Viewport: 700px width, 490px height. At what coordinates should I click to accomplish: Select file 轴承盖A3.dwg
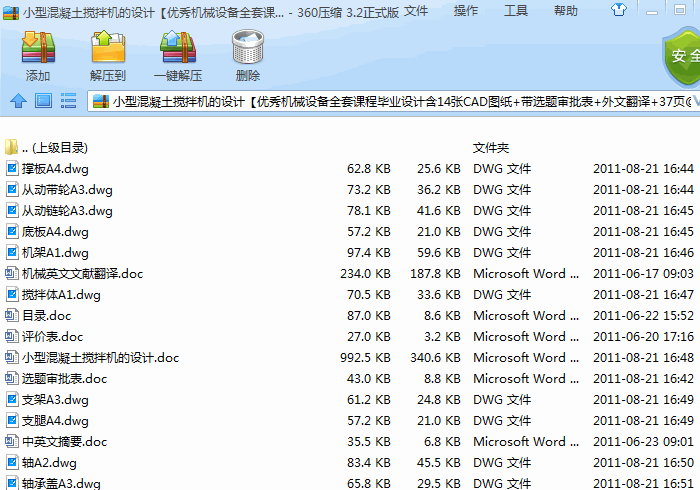[61, 483]
